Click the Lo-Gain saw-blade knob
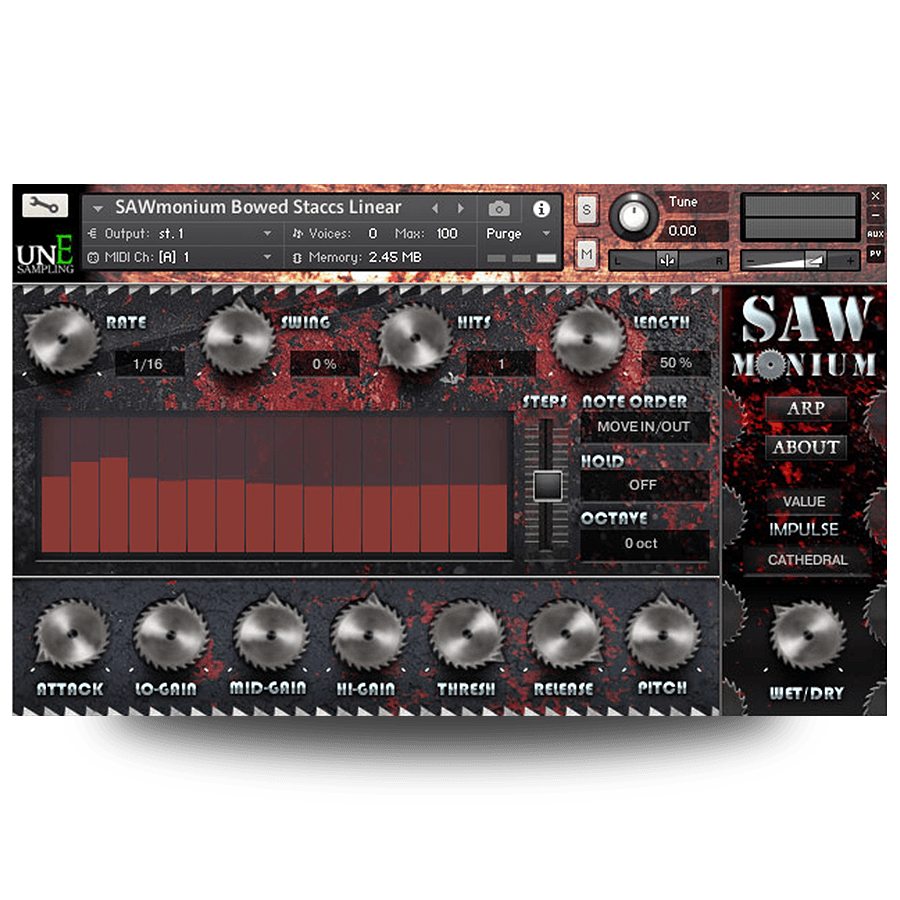Viewport: 900px width, 900px height. click(170, 633)
